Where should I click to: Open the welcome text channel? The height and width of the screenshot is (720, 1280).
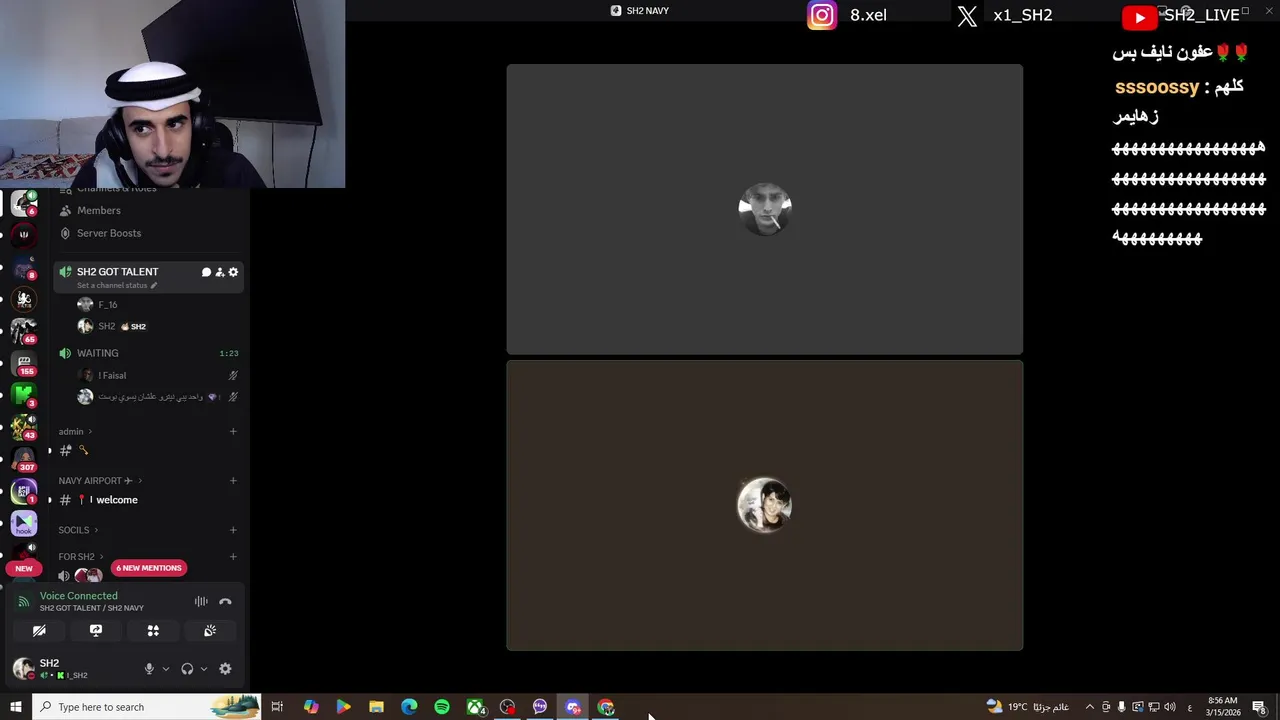click(116, 500)
